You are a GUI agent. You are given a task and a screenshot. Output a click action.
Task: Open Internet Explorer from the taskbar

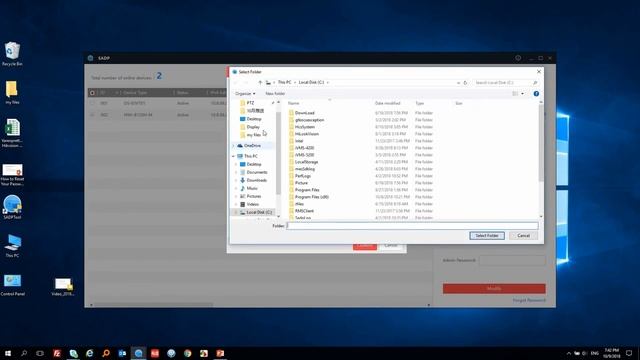pos(89,353)
